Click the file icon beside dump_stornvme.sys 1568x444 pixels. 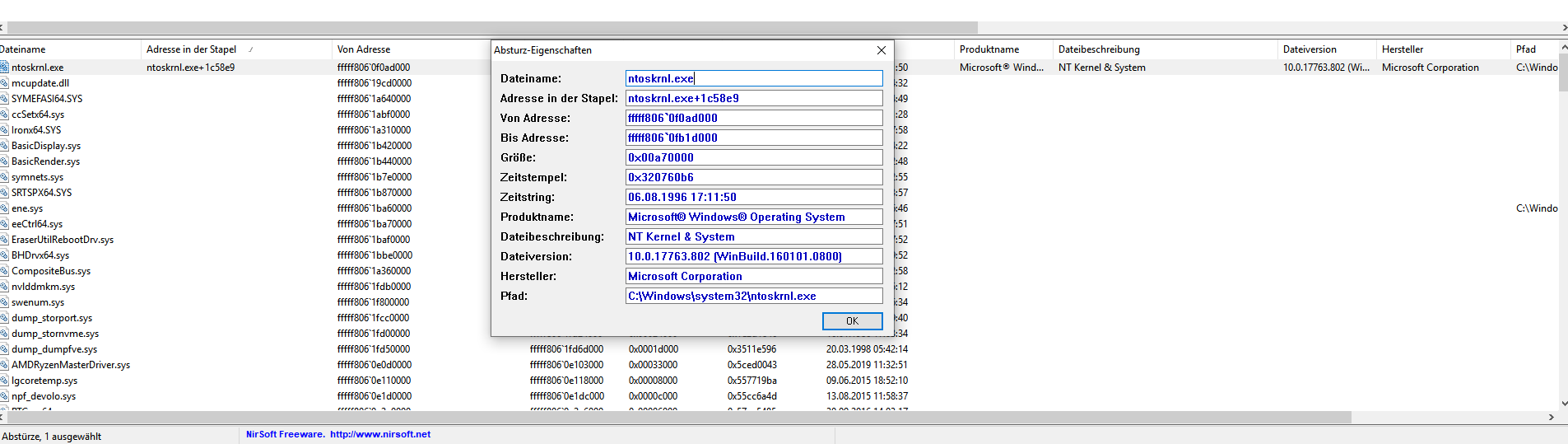point(4,334)
